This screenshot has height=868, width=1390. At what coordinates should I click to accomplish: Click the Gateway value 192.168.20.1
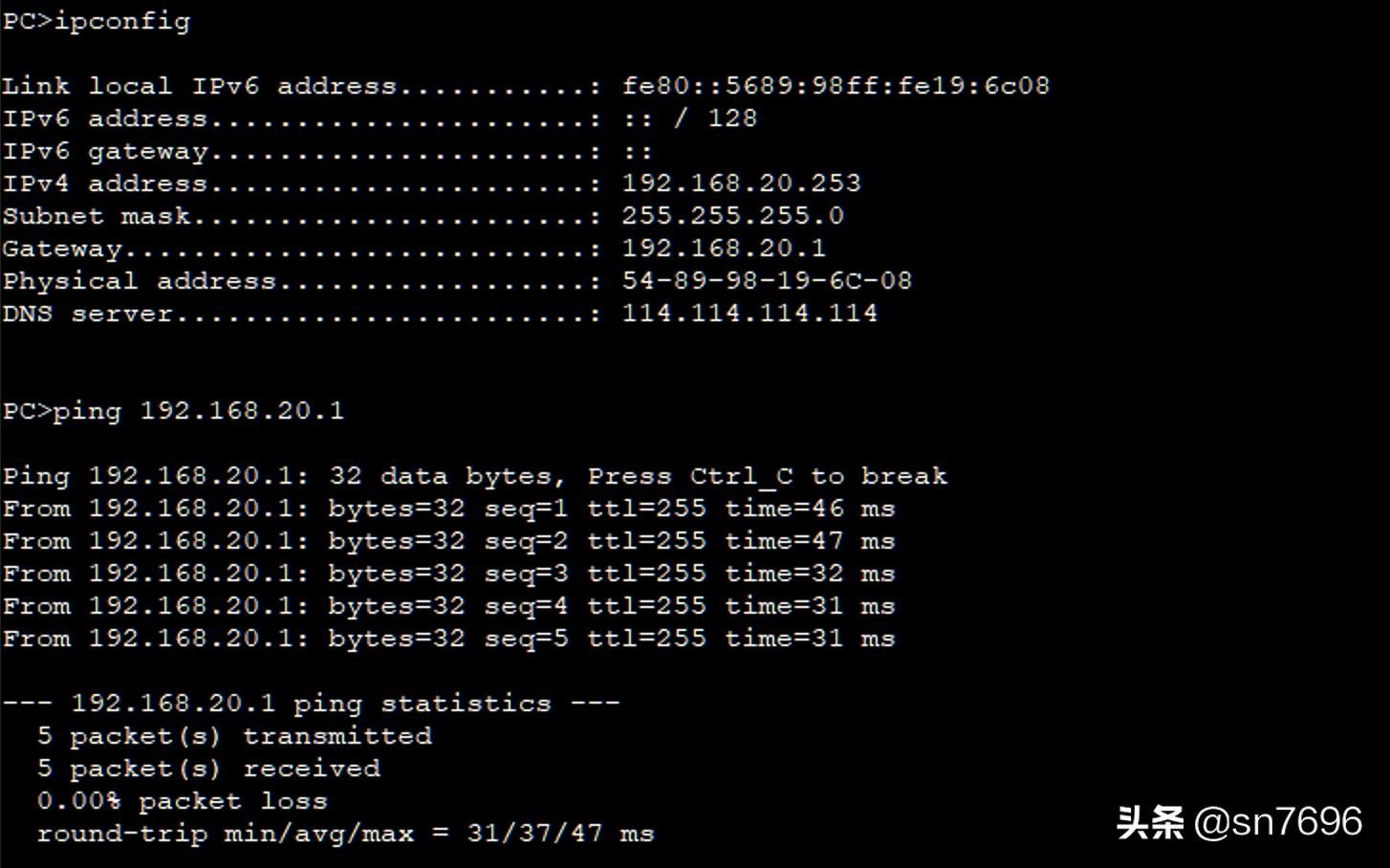pyautogui.click(x=724, y=249)
